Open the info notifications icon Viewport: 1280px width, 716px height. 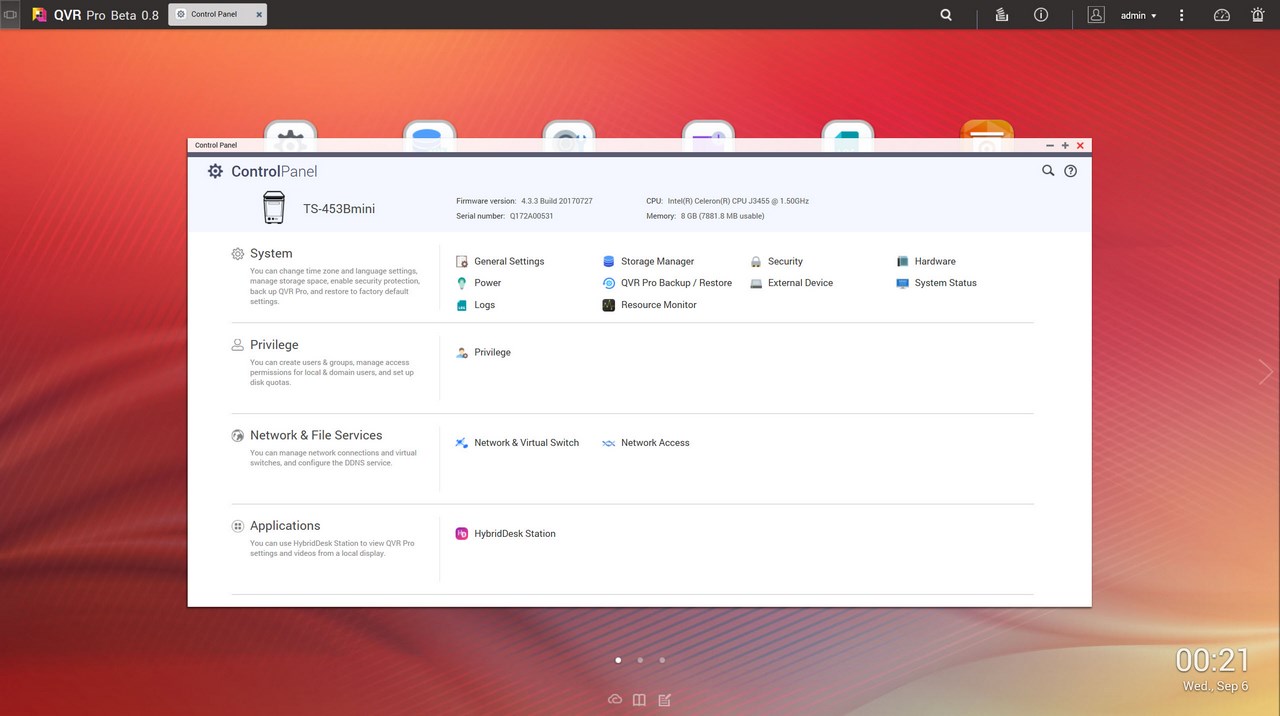(x=1041, y=15)
